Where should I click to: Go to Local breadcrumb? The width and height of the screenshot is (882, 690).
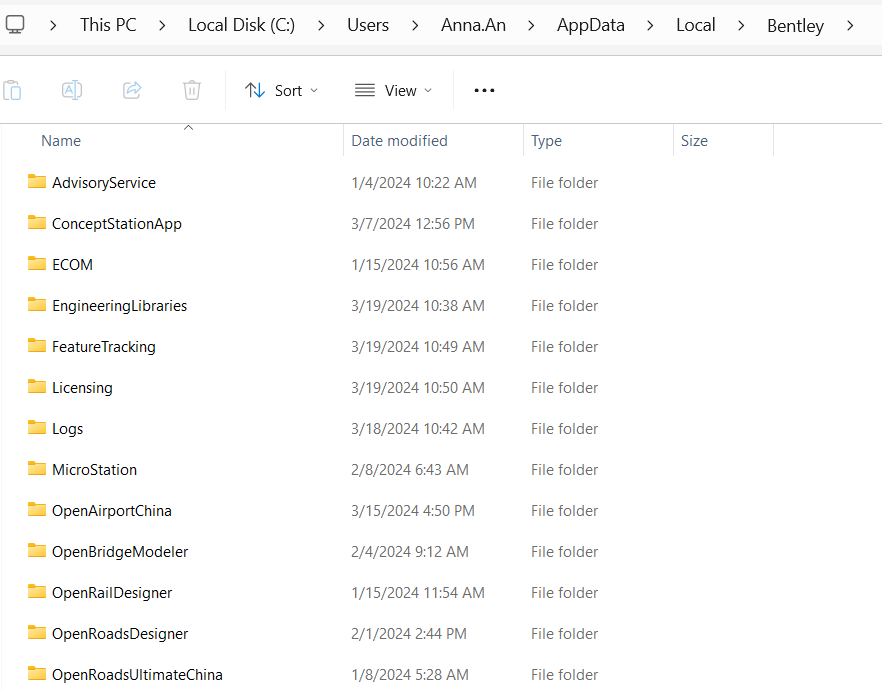coord(696,25)
